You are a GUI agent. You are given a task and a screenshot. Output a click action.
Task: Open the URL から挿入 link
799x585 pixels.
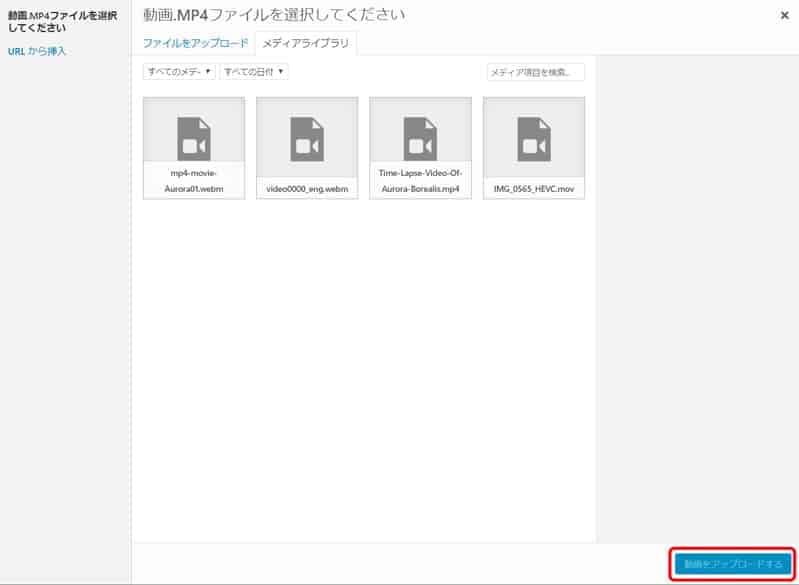coord(37,51)
